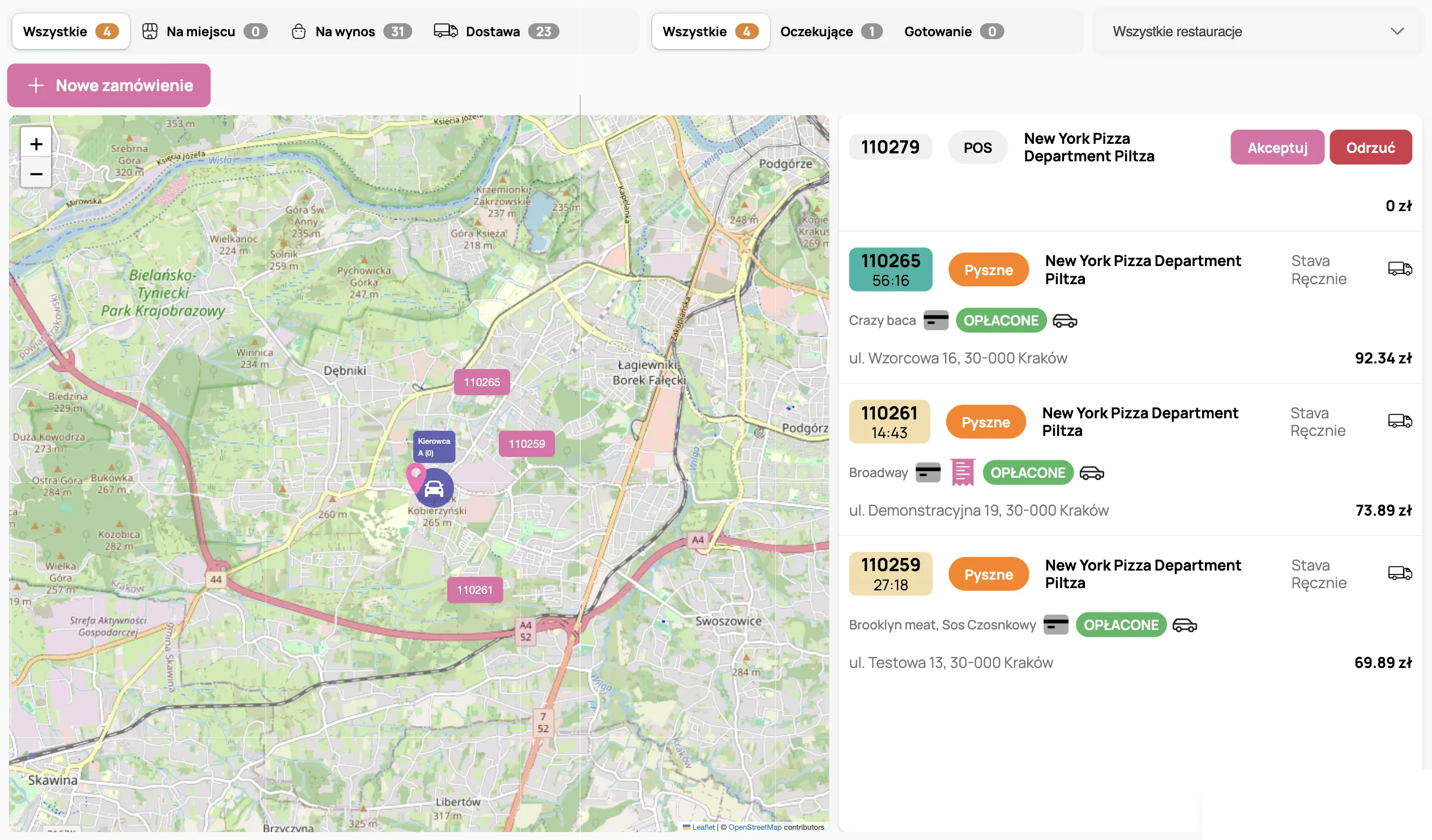
Task: Click card payment icon next to Broadway
Action: 927,473
